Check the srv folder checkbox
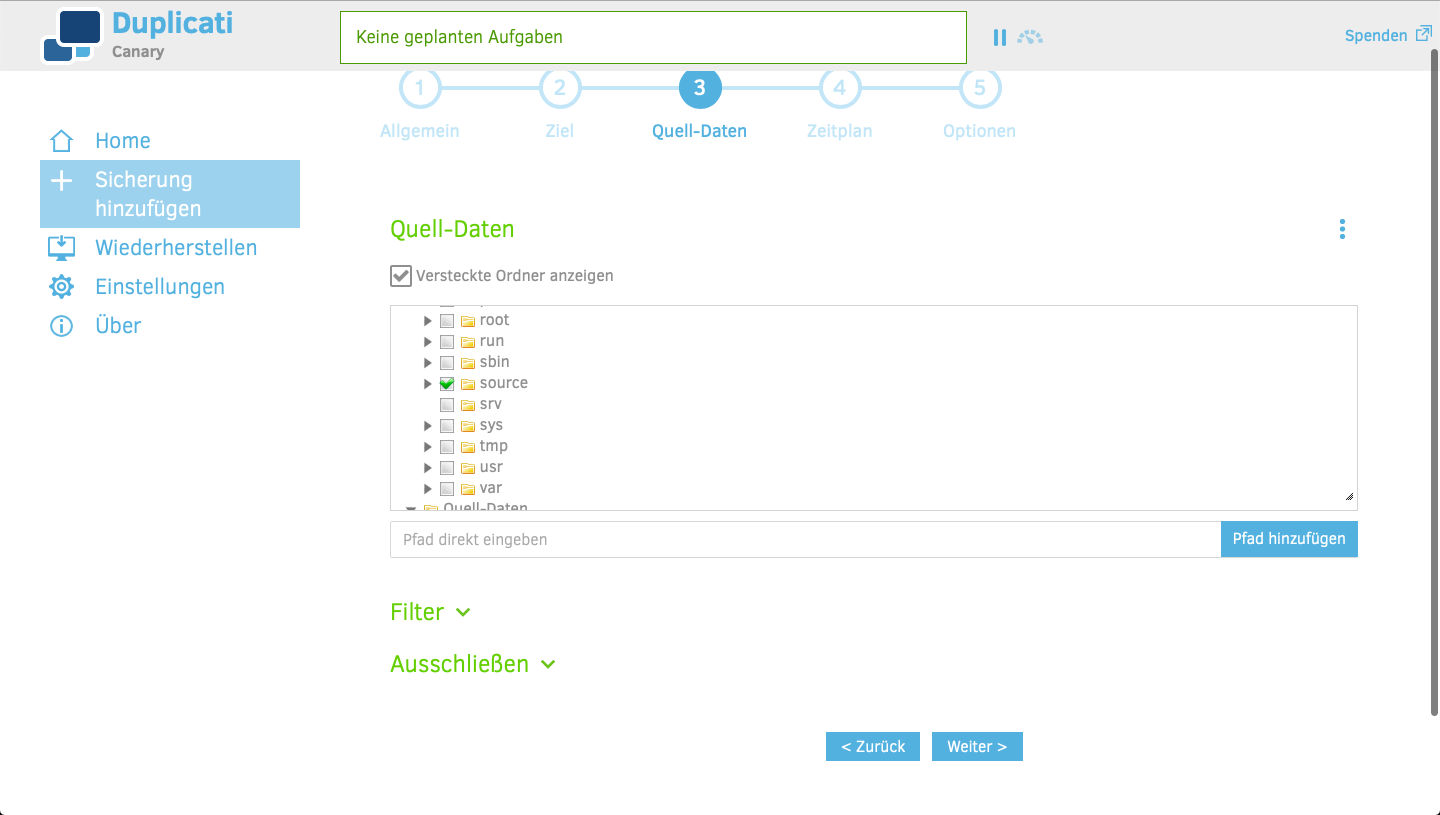This screenshot has width=1440, height=815. point(447,405)
